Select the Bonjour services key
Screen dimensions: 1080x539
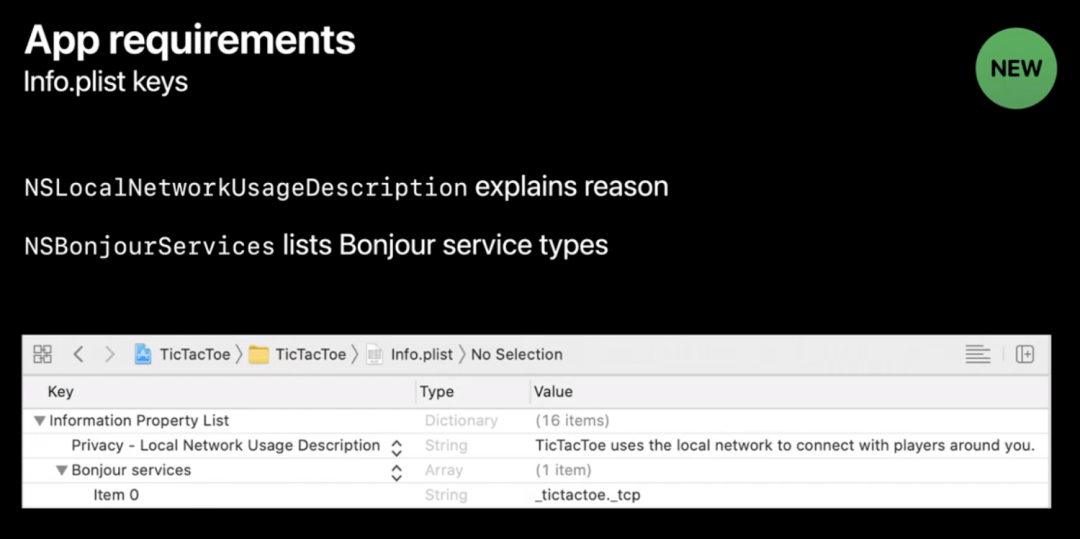[x=132, y=470]
